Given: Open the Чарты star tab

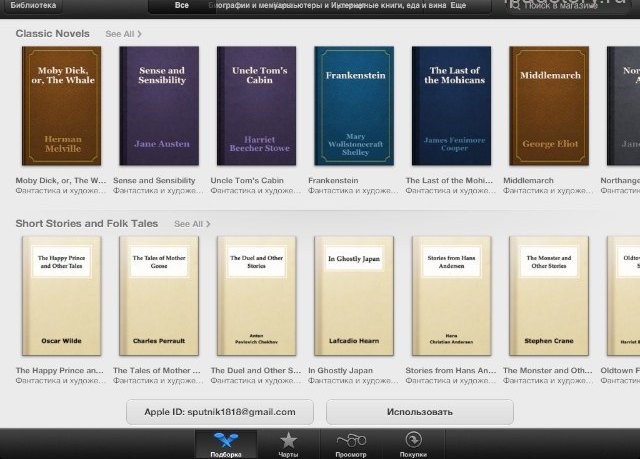Looking at the screenshot, I should tap(288, 444).
